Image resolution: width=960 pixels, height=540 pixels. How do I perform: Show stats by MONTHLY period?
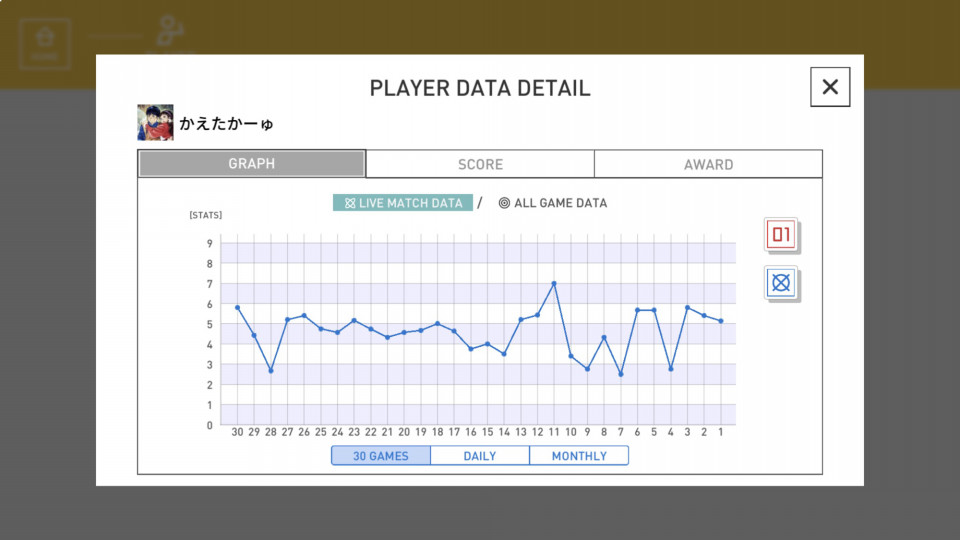(x=579, y=456)
